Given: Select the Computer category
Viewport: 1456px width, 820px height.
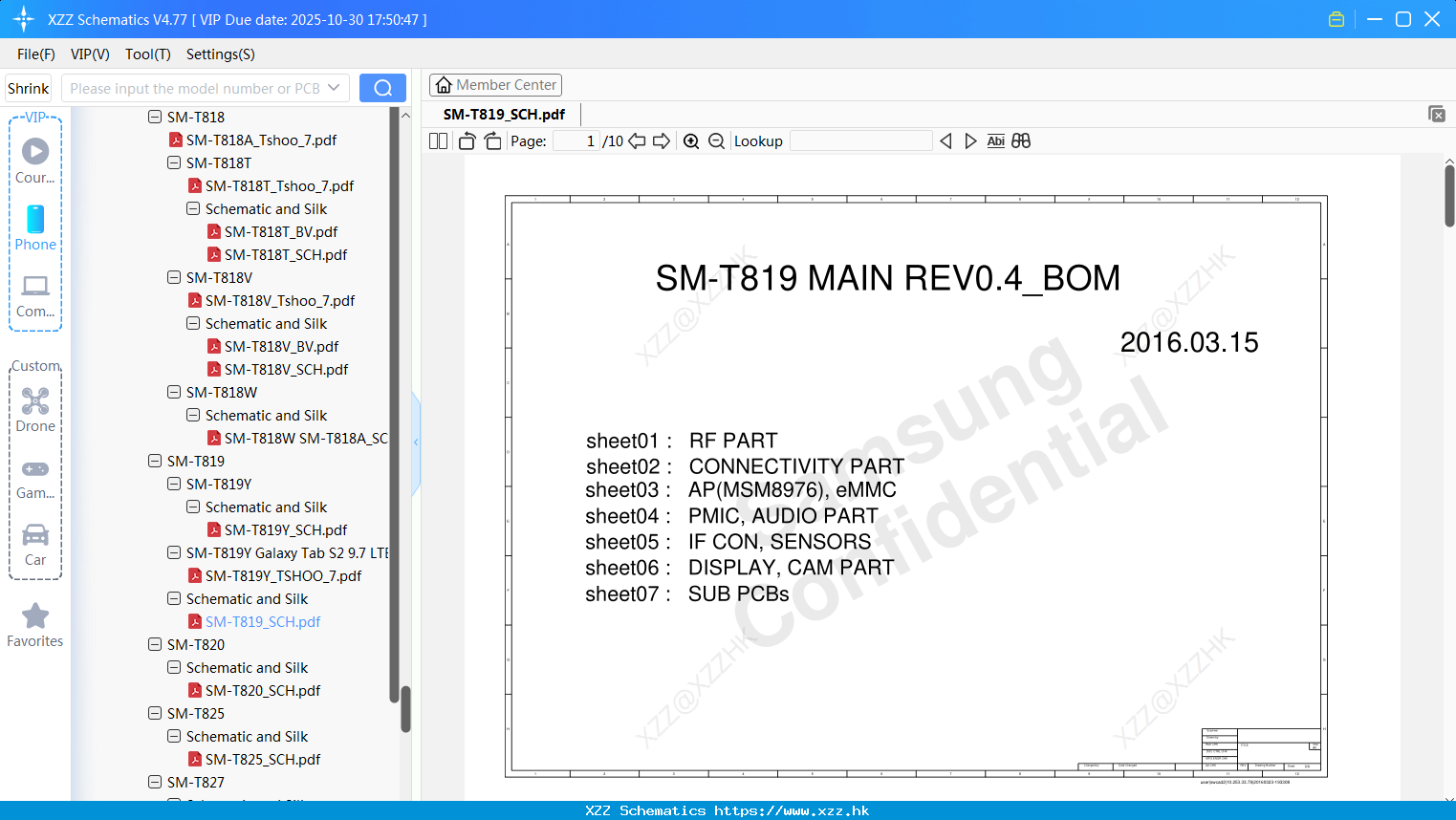Looking at the screenshot, I should [35, 295].
